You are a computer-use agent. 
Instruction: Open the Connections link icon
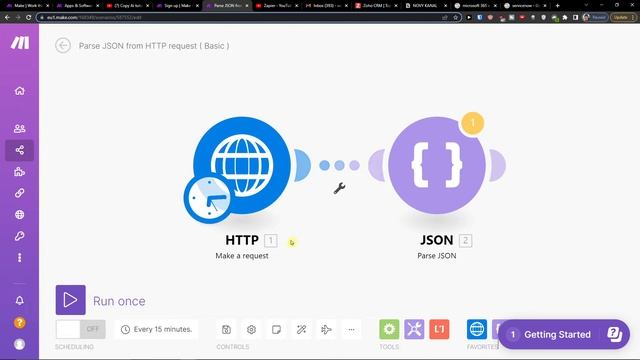20,193
